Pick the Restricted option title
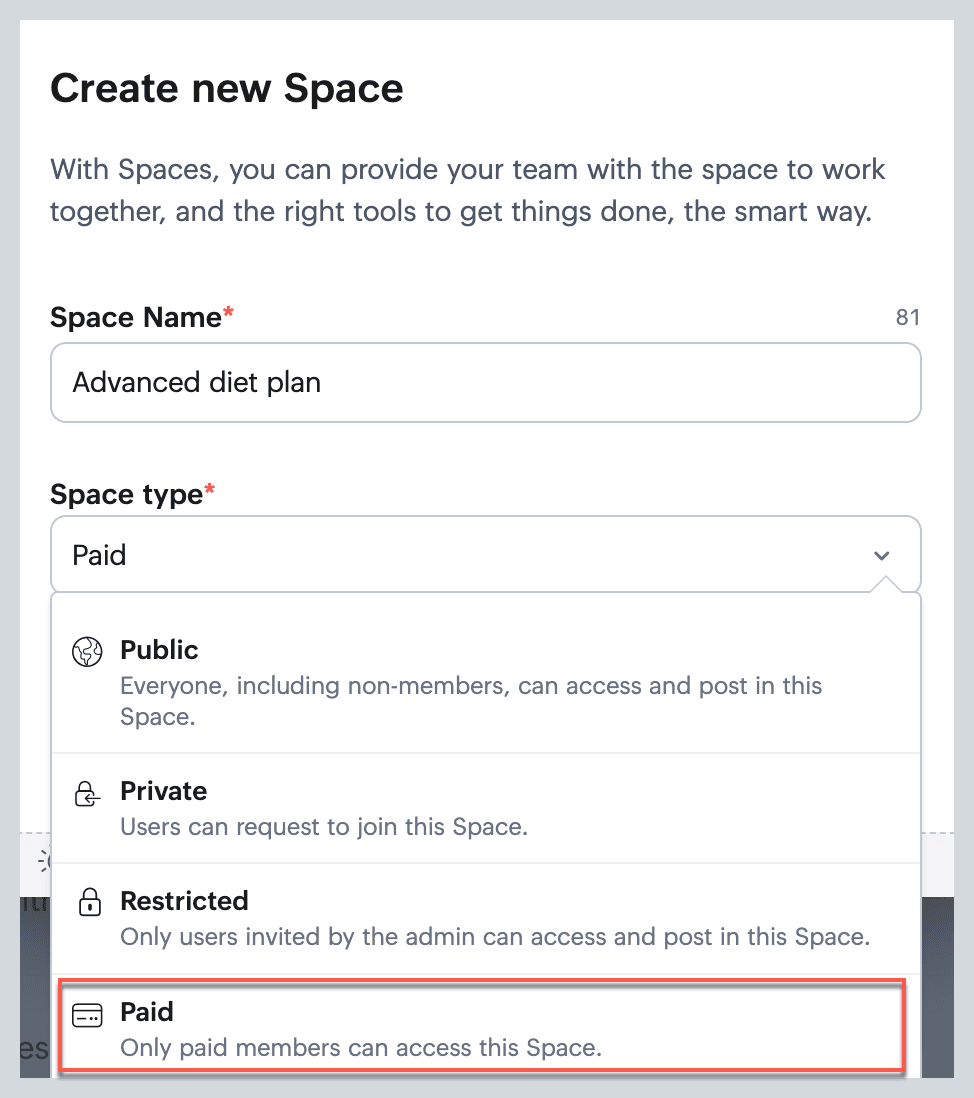Viewport: 974px width, 1098px height. click(x=184, y=901)
